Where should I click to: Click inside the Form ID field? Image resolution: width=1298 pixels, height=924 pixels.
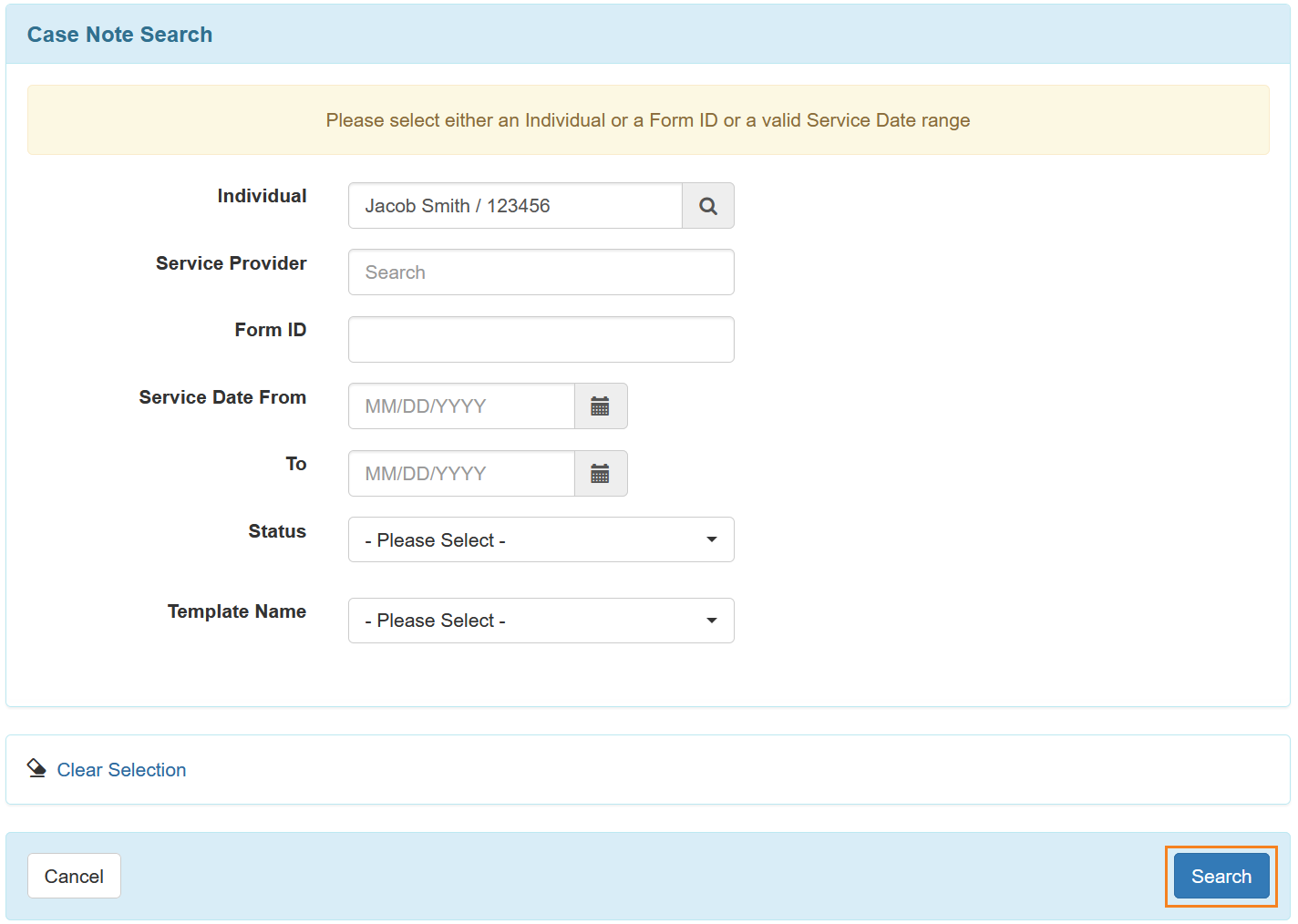tap(541, 339)
